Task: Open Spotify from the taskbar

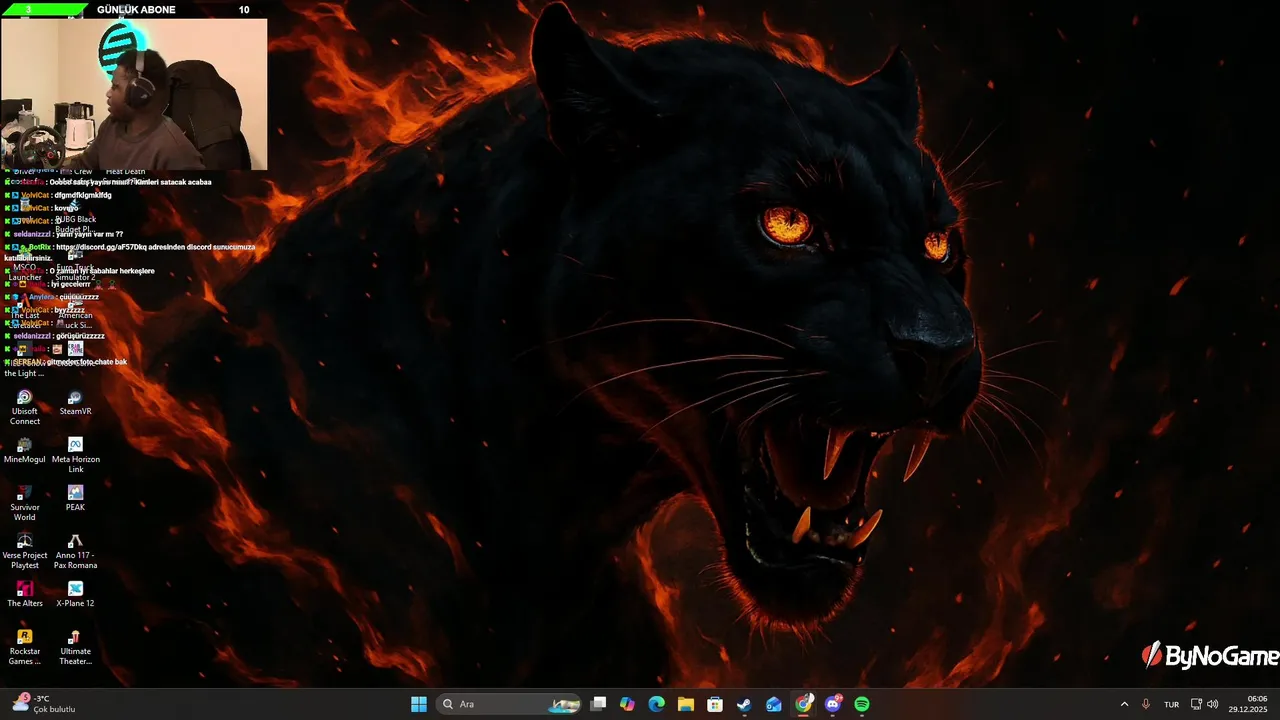Action: [862, 704]
